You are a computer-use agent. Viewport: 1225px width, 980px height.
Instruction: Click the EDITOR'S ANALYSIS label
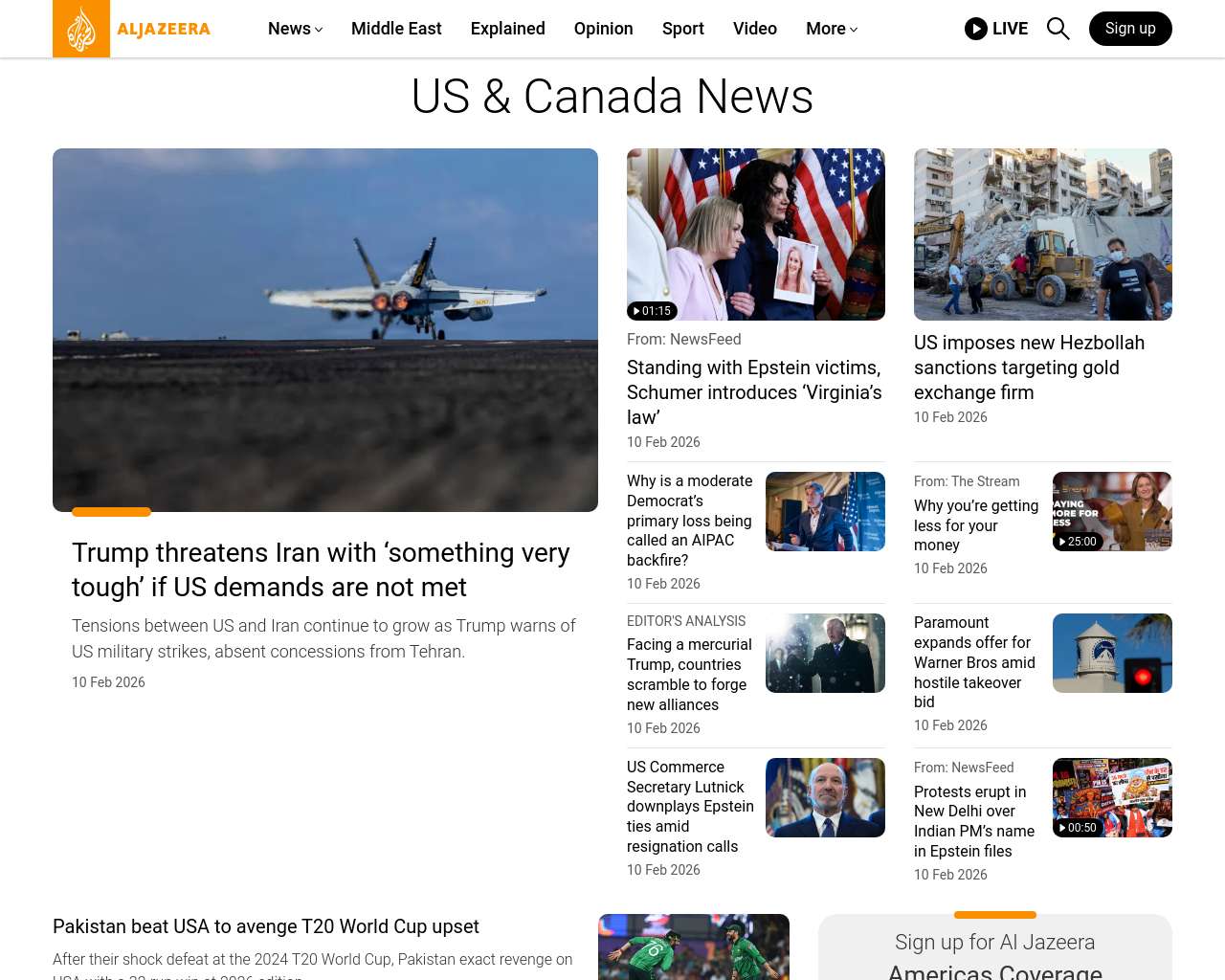pyautogui.click(x=686, y=621)
